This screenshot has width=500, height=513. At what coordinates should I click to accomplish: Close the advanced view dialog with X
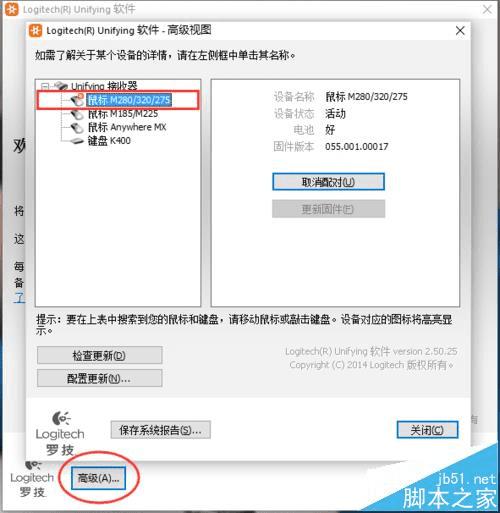click(x=460, y=31)
